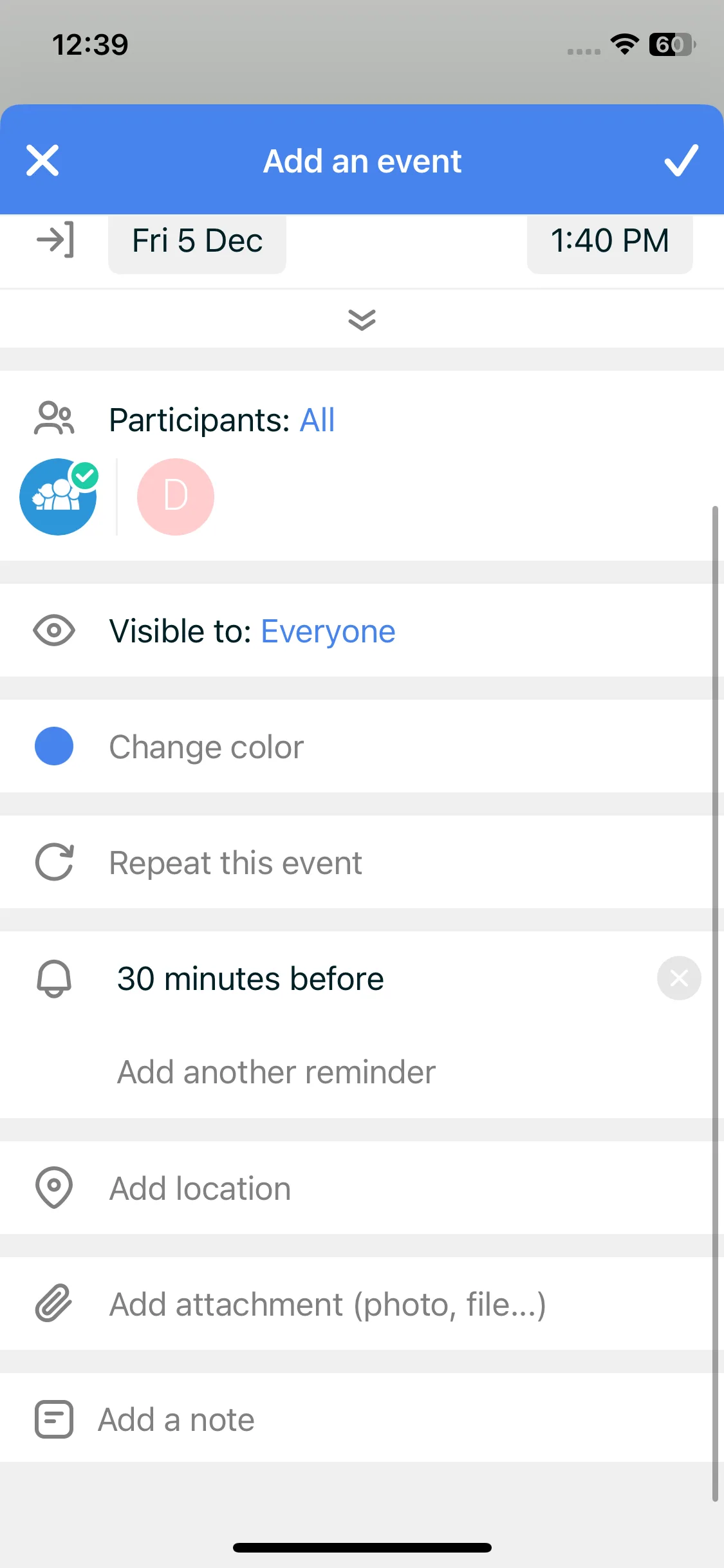Tap the paperclip attachment icon
The width and height of the screenshot is (724, 1568).
[54, 1303]
